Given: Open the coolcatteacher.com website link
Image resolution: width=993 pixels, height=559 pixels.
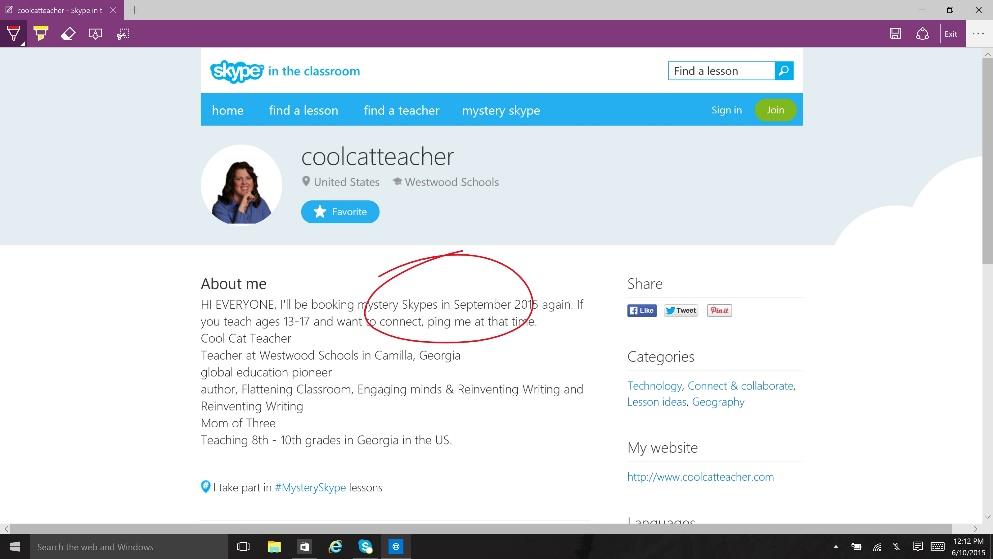Looking at the screenshot, I should point(700,477).
